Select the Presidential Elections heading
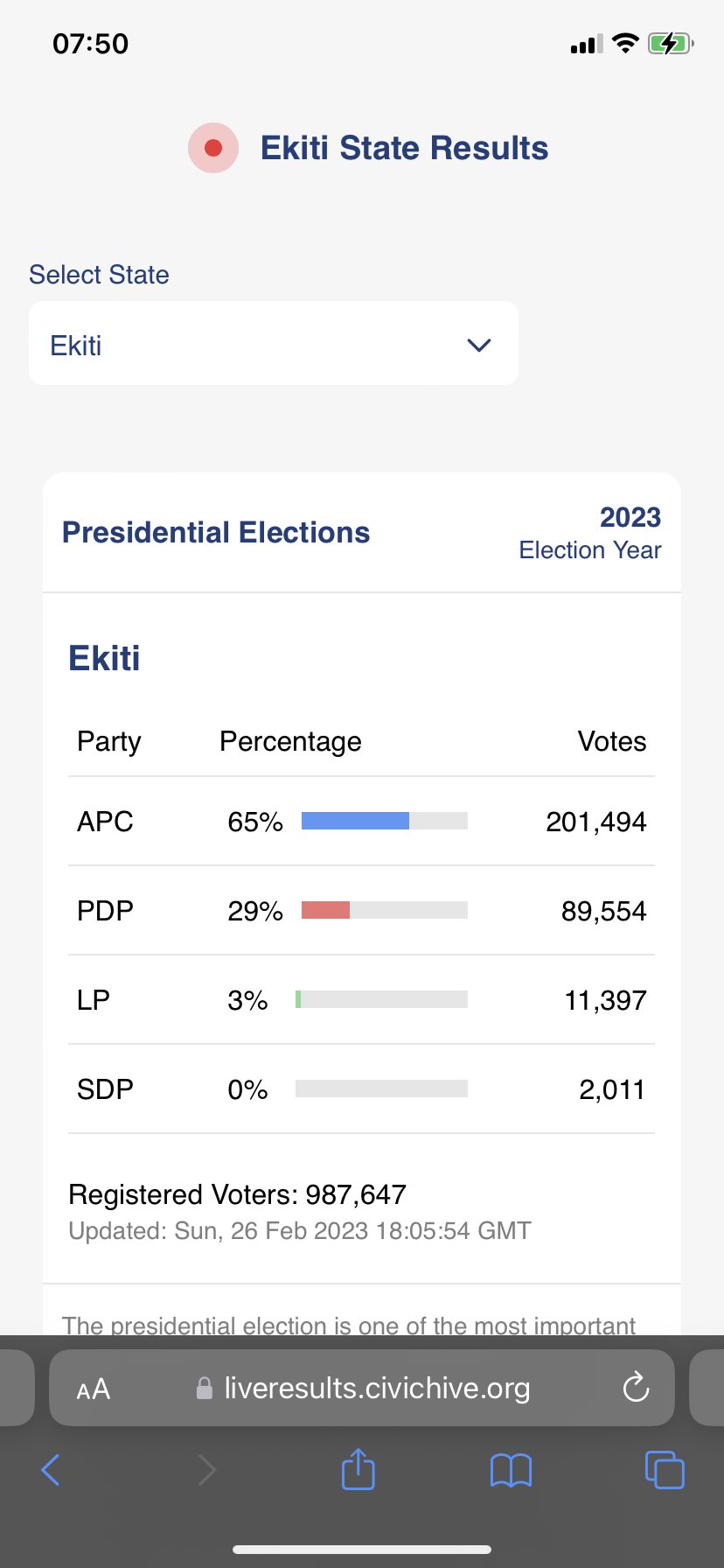 pos(216,532)
